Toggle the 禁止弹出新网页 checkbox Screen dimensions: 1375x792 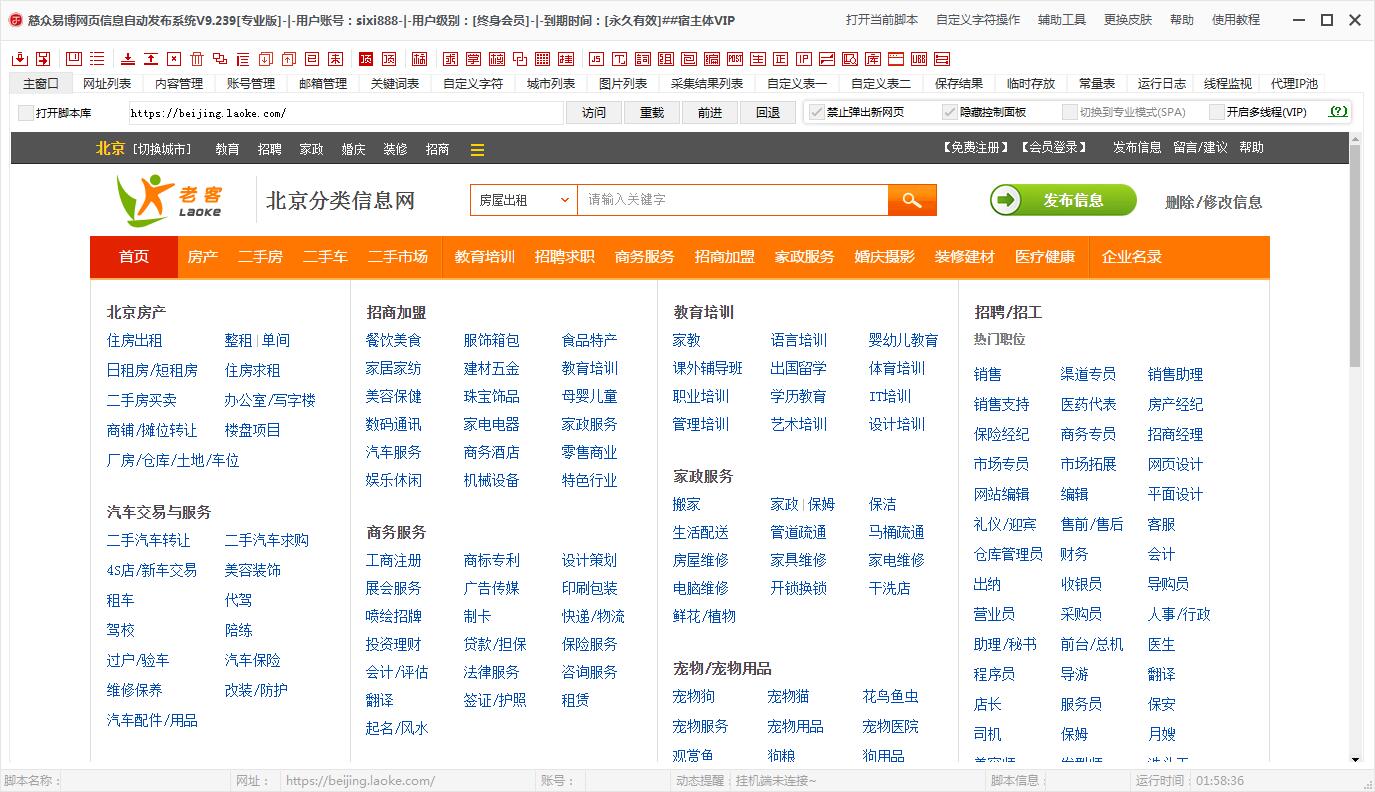click(x=816, y=112)
